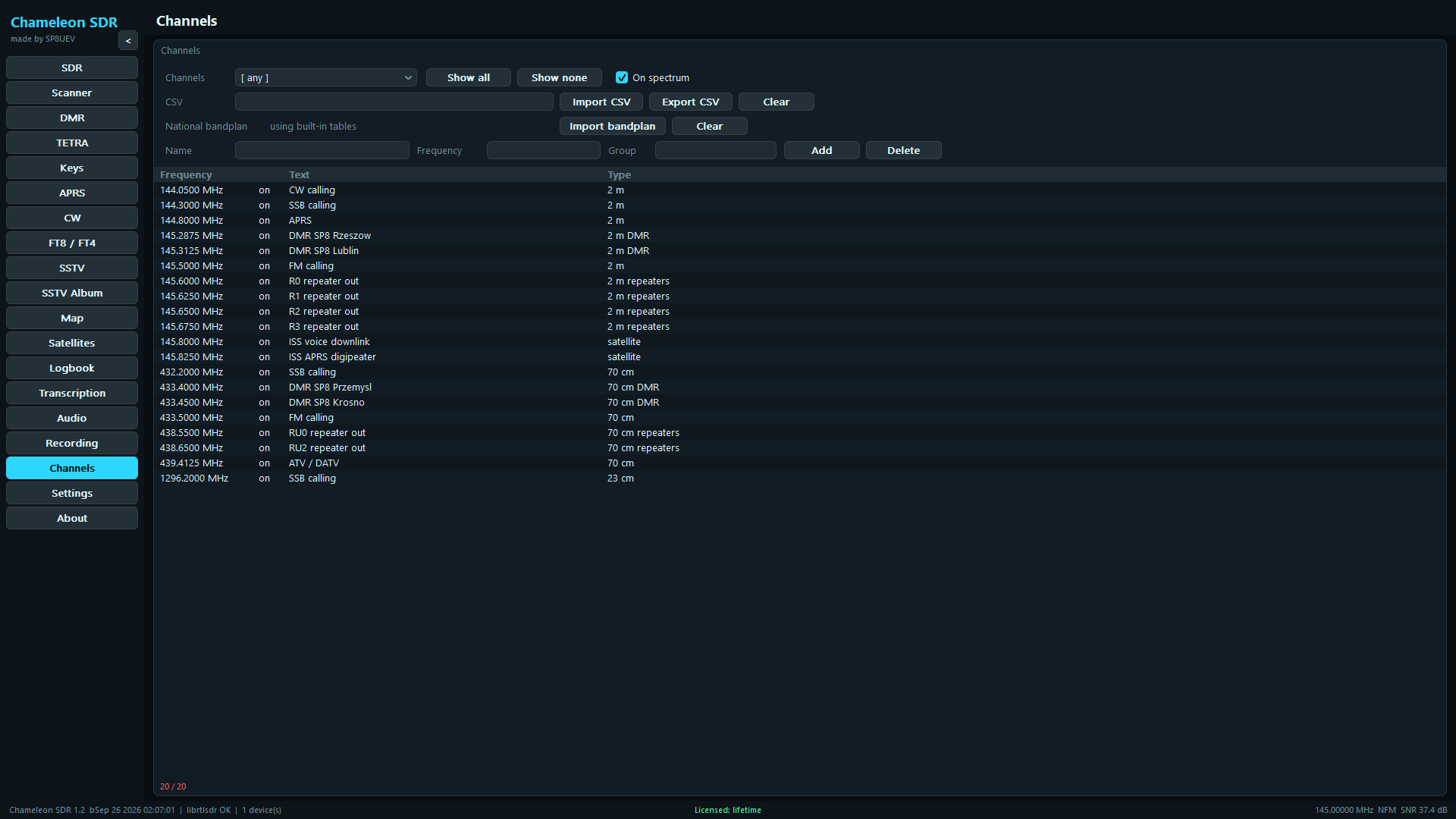Open the Logbook page

(x=72, y=368)
